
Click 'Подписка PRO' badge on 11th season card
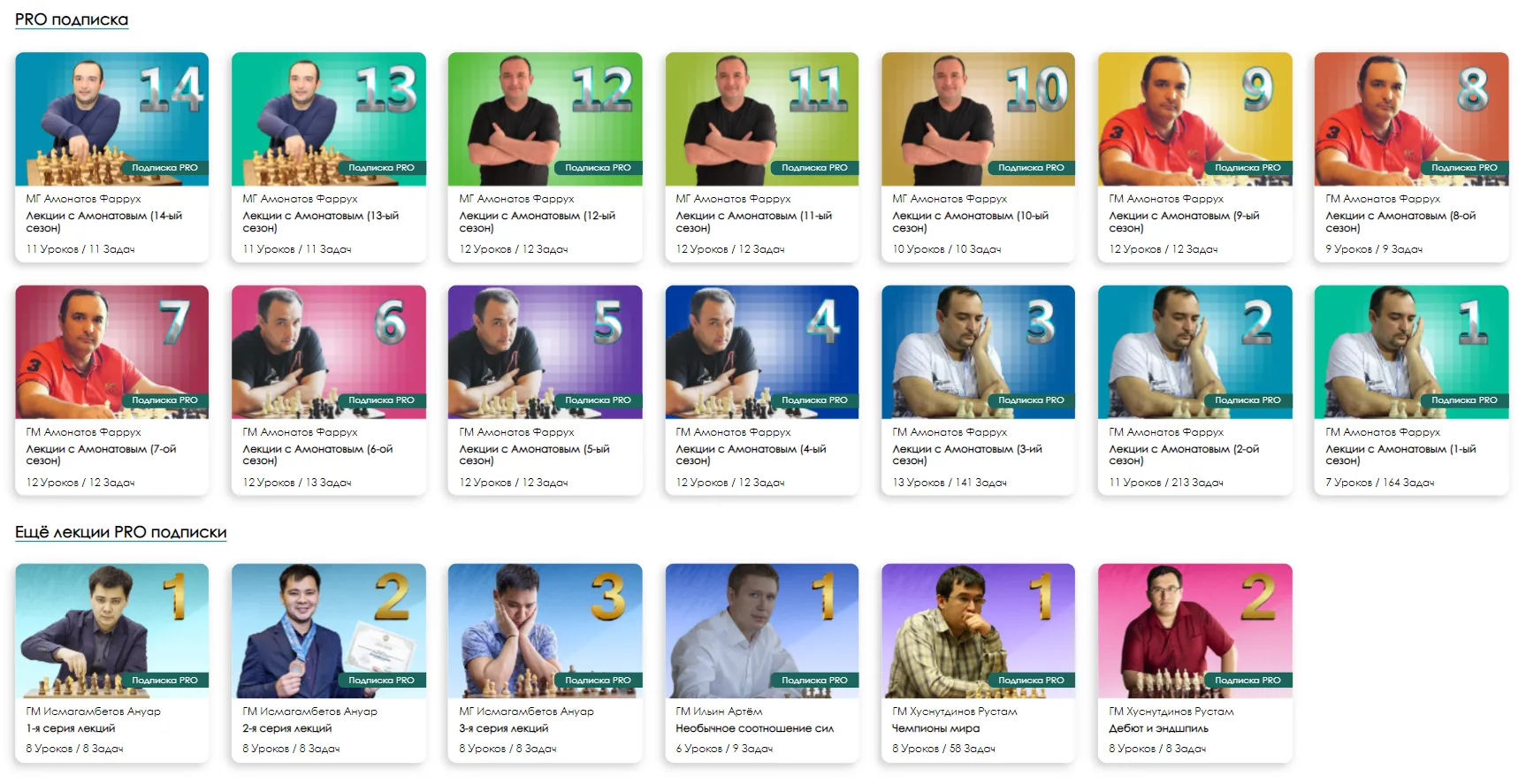[x=814, y=168]
